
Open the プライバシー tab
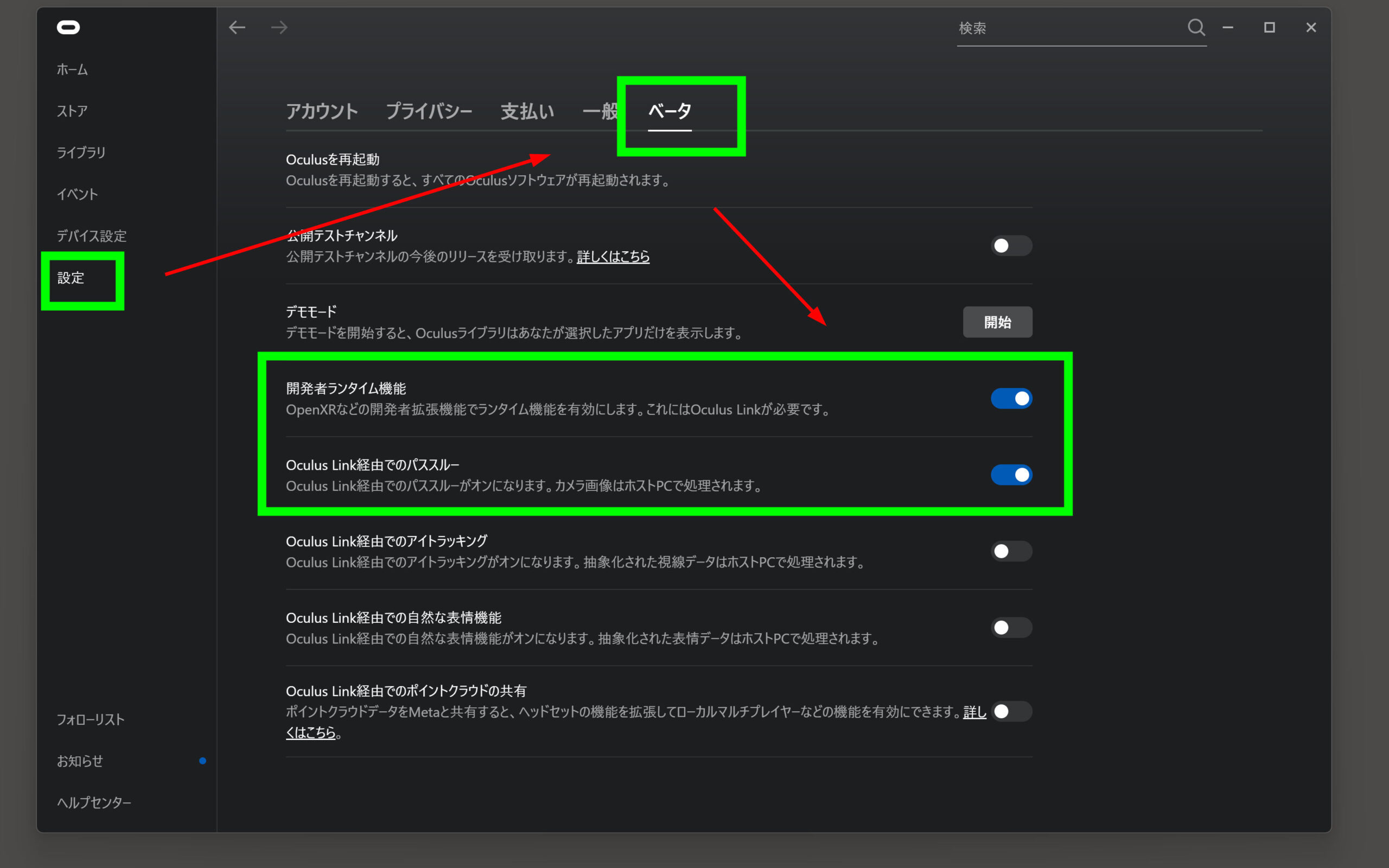coord(429,111)
